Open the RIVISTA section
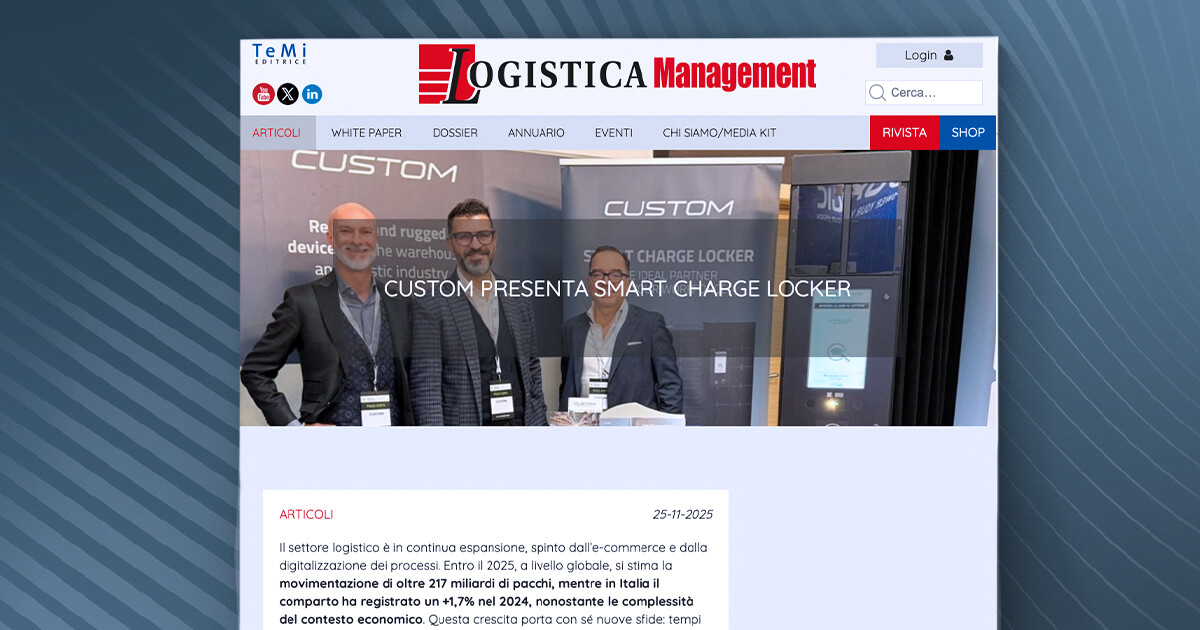The width and height of the screenshot is (1200, 630). click(x=904, y=132)
